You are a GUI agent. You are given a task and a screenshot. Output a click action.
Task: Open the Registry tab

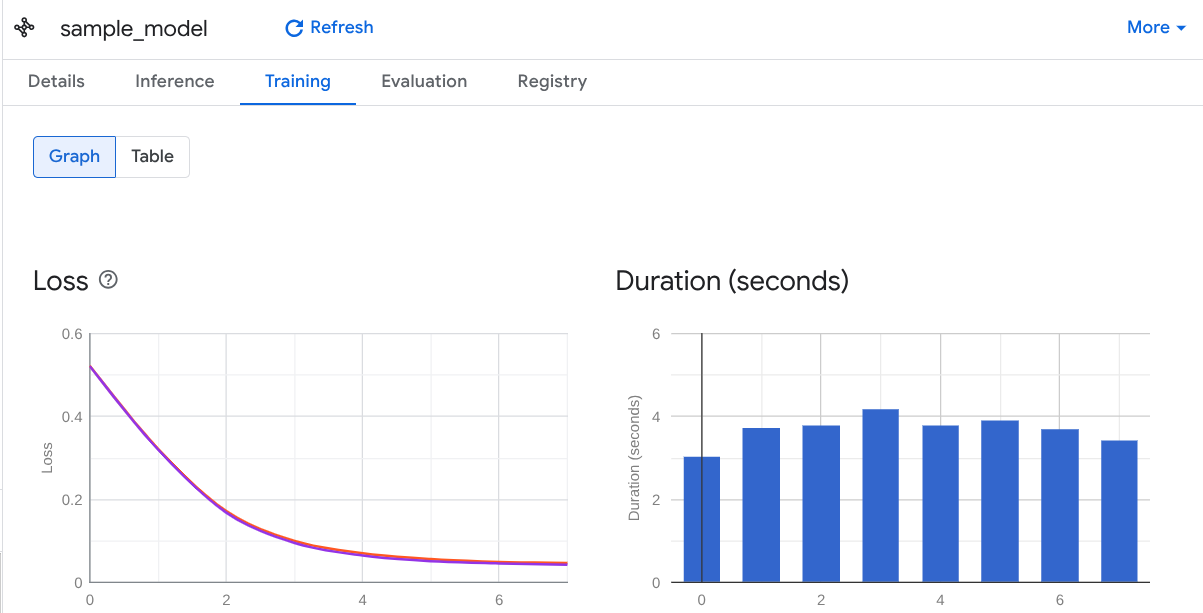click(552, 82)
